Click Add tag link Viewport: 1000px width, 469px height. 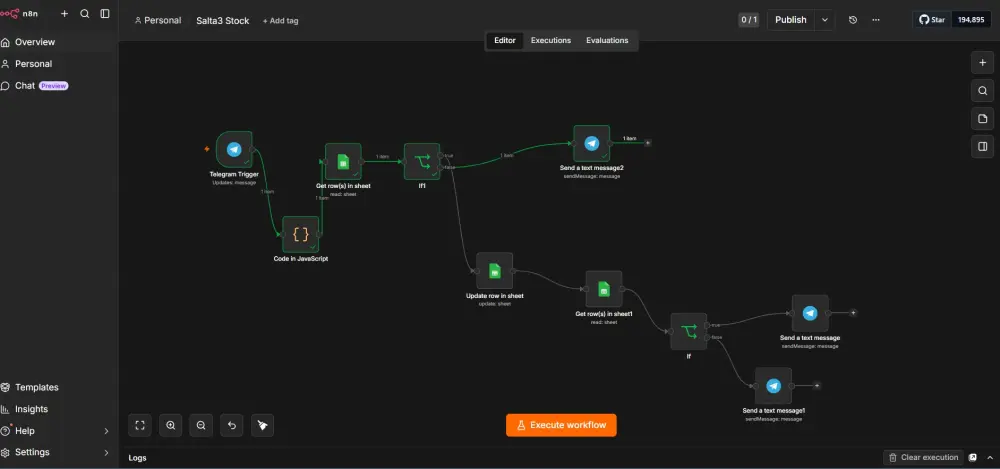click(x=281, y=20)
